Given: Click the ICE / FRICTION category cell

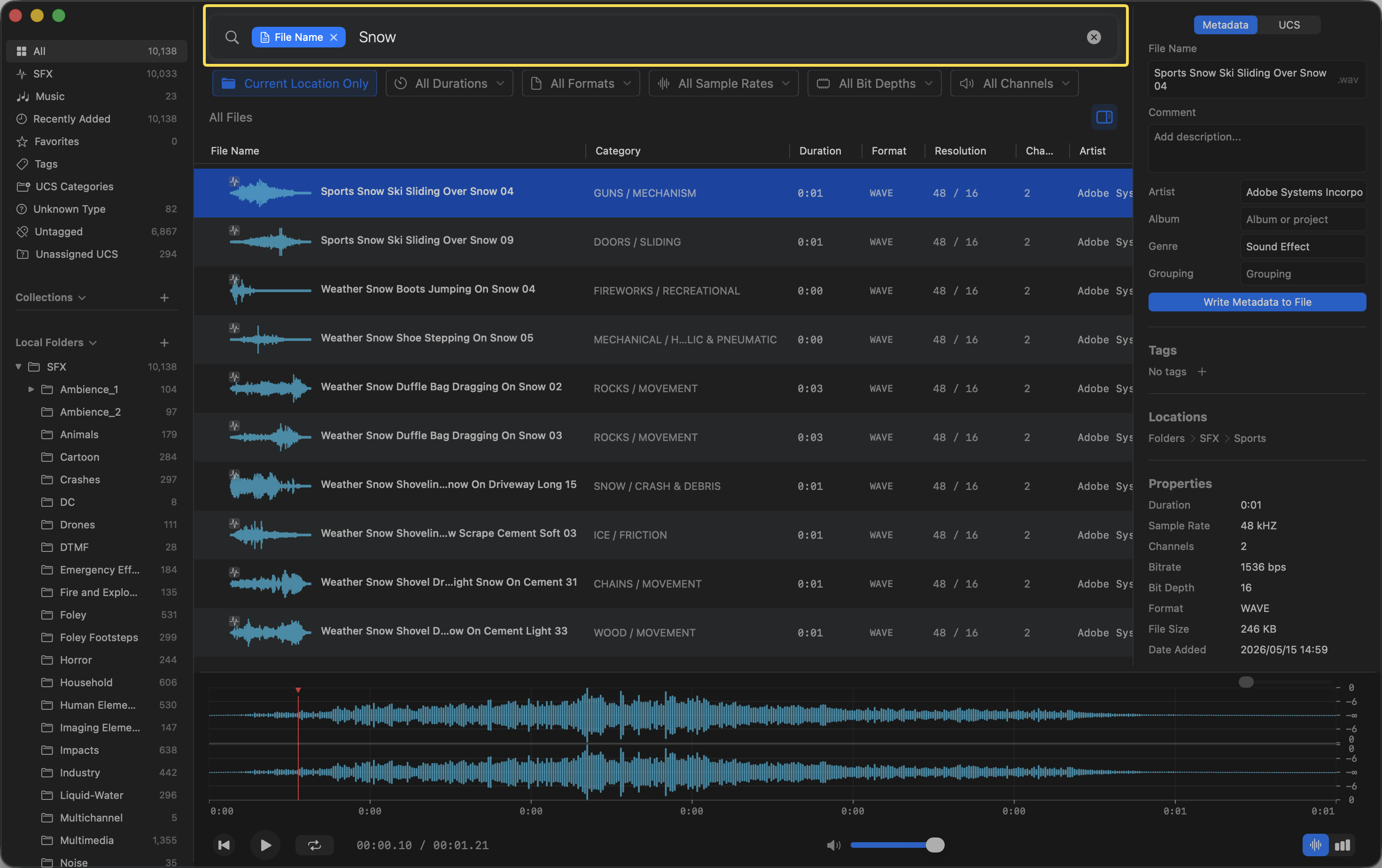Looking at the screenshot, I should pos(629,535).
